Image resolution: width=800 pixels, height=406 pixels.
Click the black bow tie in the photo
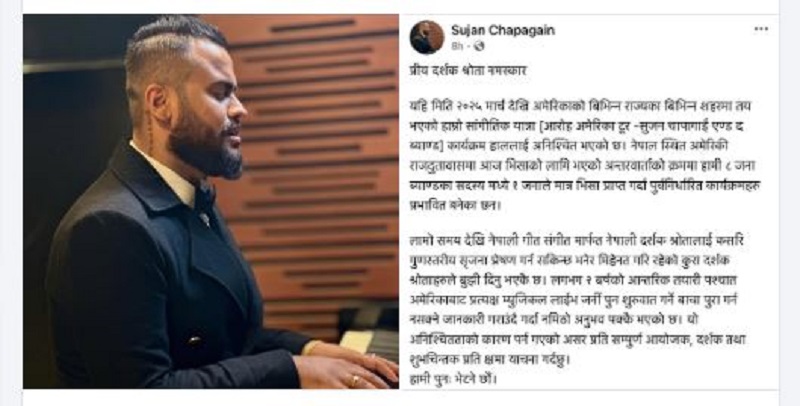click(205, 198)
